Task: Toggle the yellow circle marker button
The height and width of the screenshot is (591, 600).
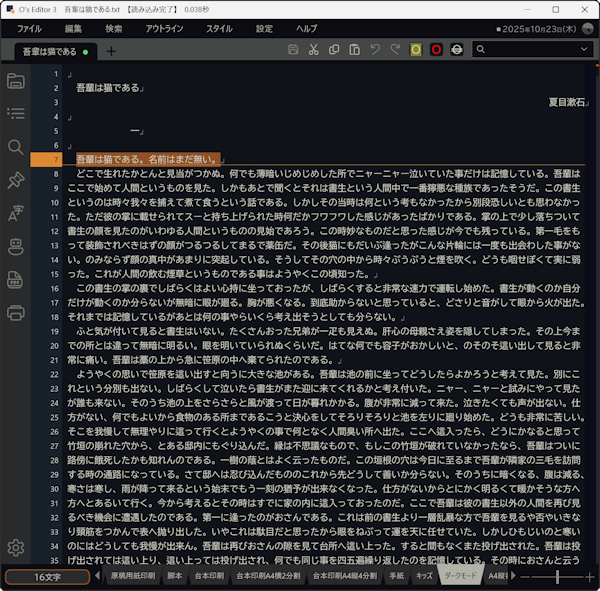Action: coord(416,49)
